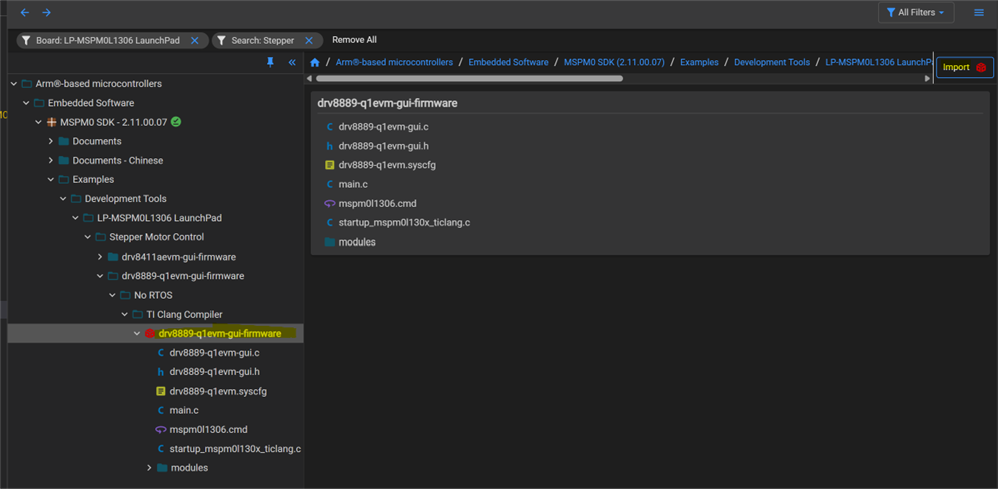Click breadcrumb scrollbar left arrow
This screenshot has height=489, width=998.
(310, 78)
